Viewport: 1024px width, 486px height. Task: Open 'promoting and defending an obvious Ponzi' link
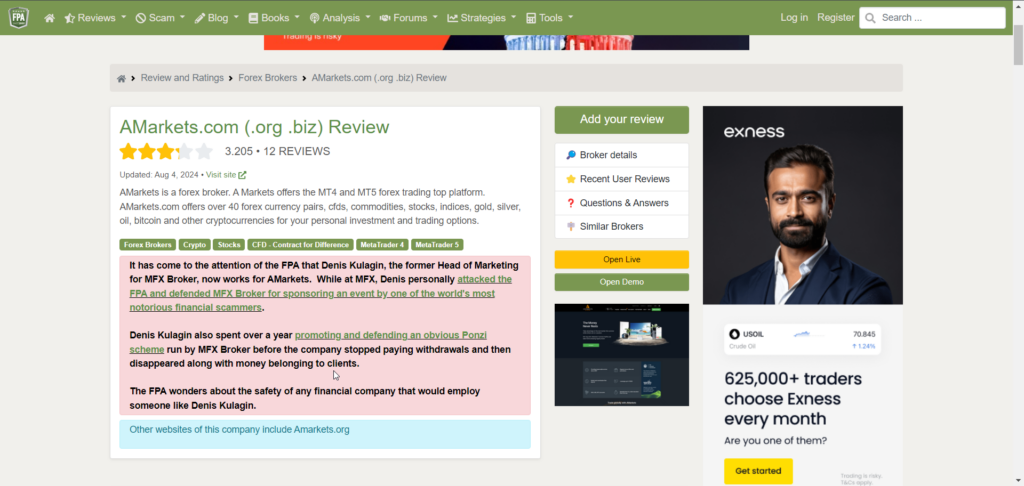point(391,336)
